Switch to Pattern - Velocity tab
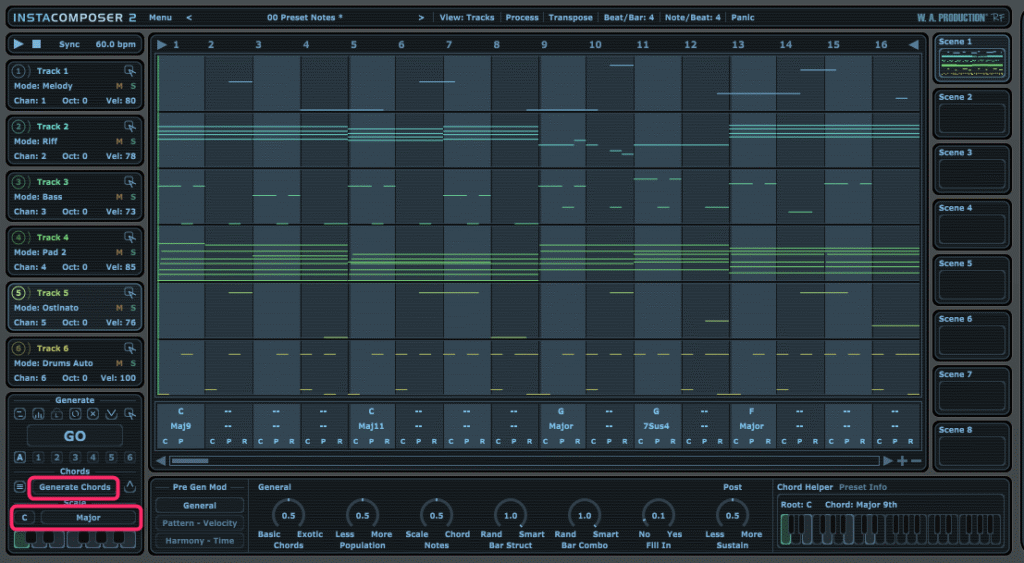This screenshot has width=1024, height=563. tap(199, 523)
